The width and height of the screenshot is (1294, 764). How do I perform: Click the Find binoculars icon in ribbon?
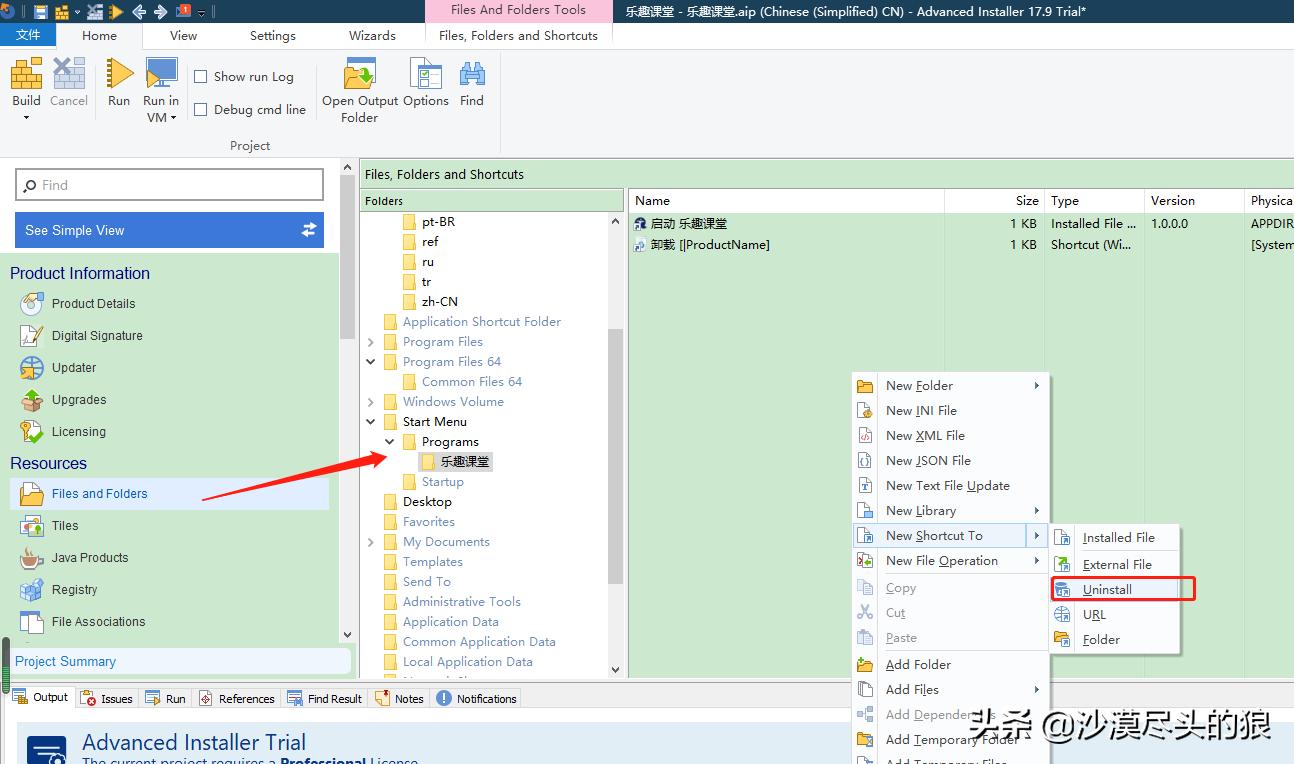pyautogui.click(x=472, y=74)
